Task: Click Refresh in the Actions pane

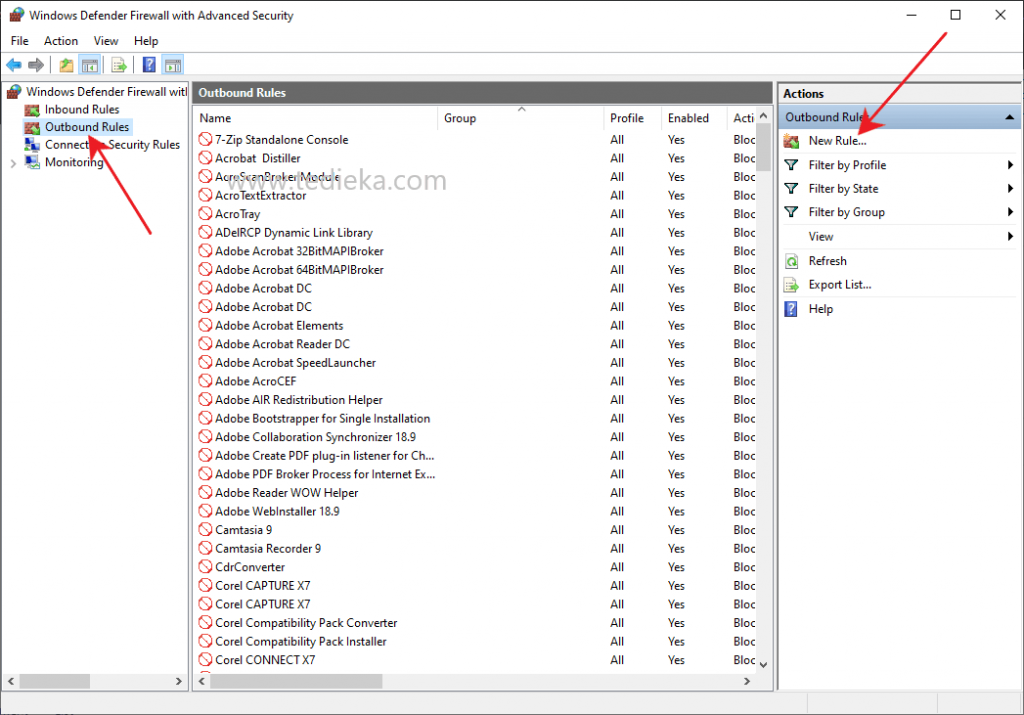Action: point(827,261)
